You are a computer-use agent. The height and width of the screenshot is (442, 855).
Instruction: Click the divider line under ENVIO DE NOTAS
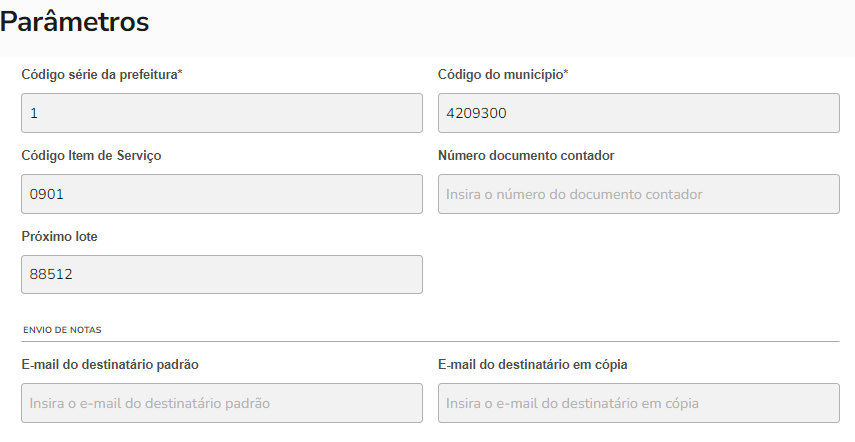point(430,341)
